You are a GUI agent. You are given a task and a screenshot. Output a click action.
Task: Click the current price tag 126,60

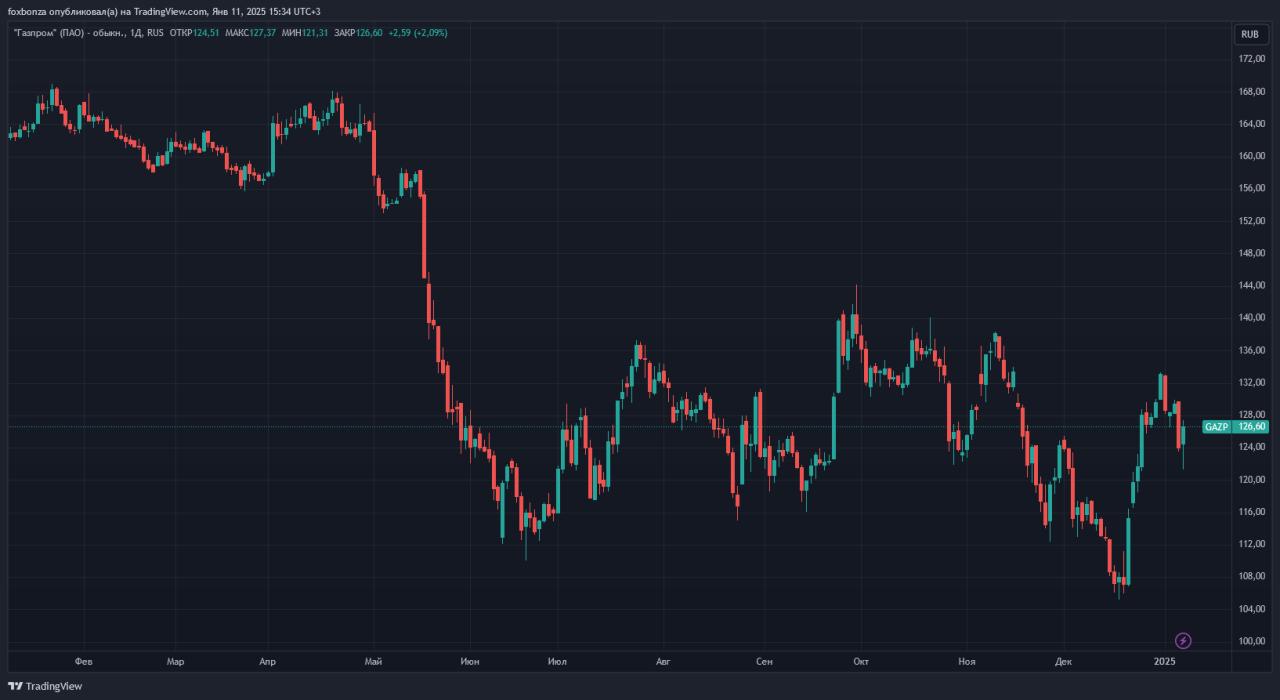(x=1252, y=427)
